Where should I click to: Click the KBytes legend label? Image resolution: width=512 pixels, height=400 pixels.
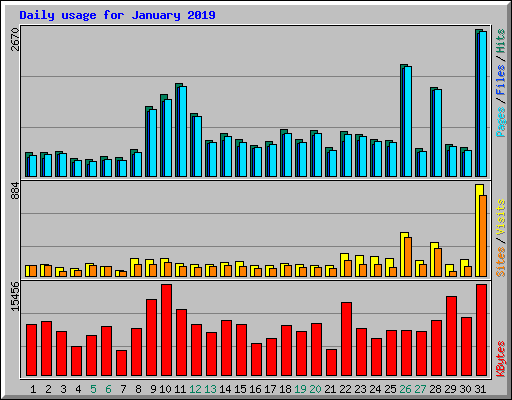[501, 359]
